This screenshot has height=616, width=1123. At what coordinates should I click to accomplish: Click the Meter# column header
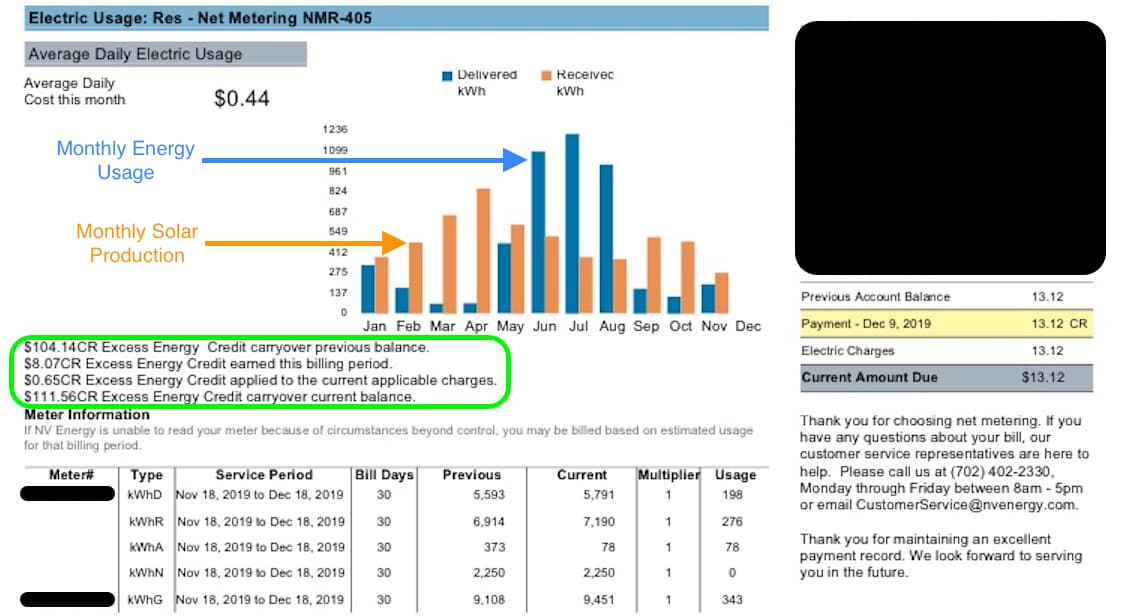[x=72, y=475]
